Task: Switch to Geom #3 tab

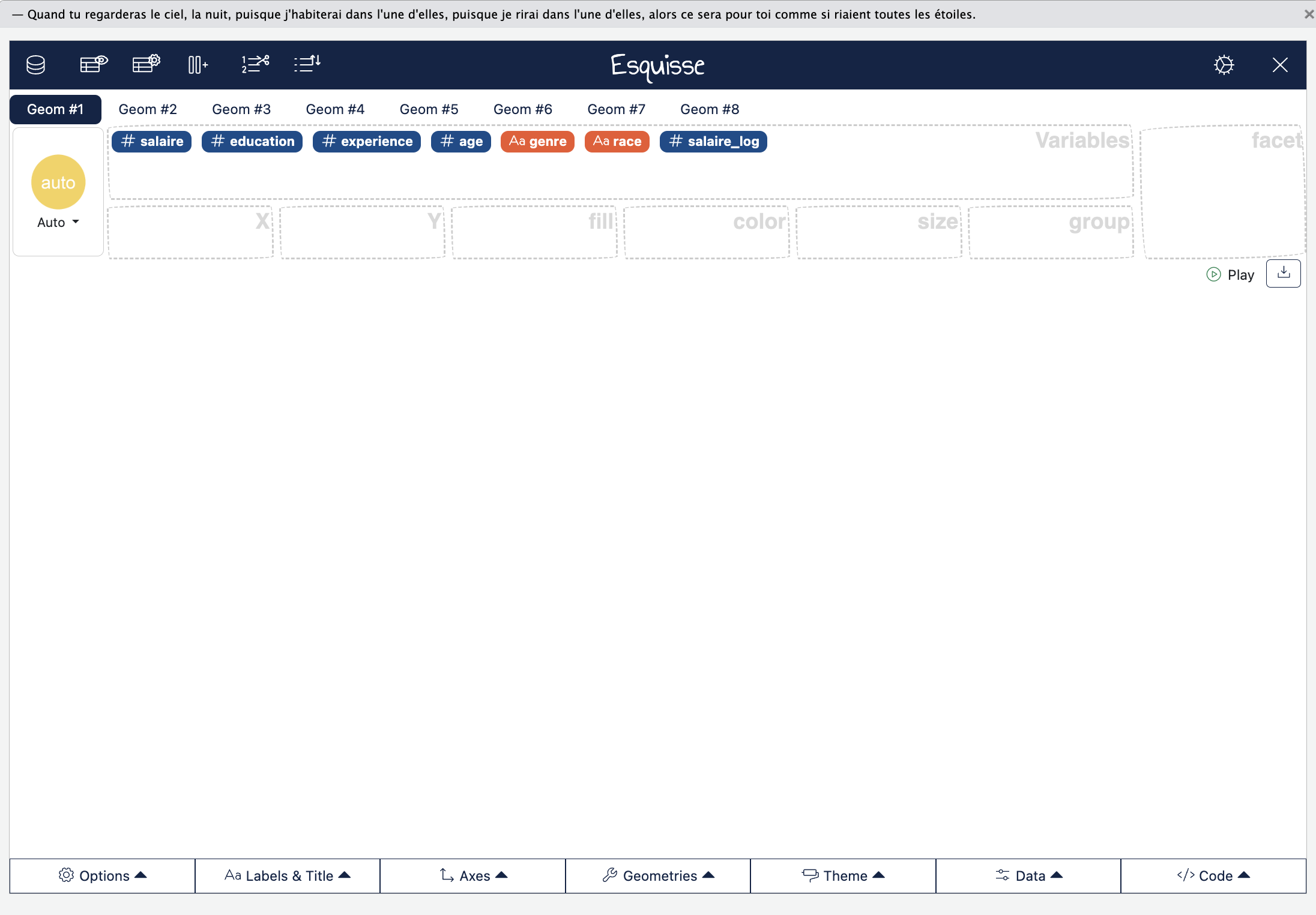Action: pyautogui.click(x=241, y=109)
